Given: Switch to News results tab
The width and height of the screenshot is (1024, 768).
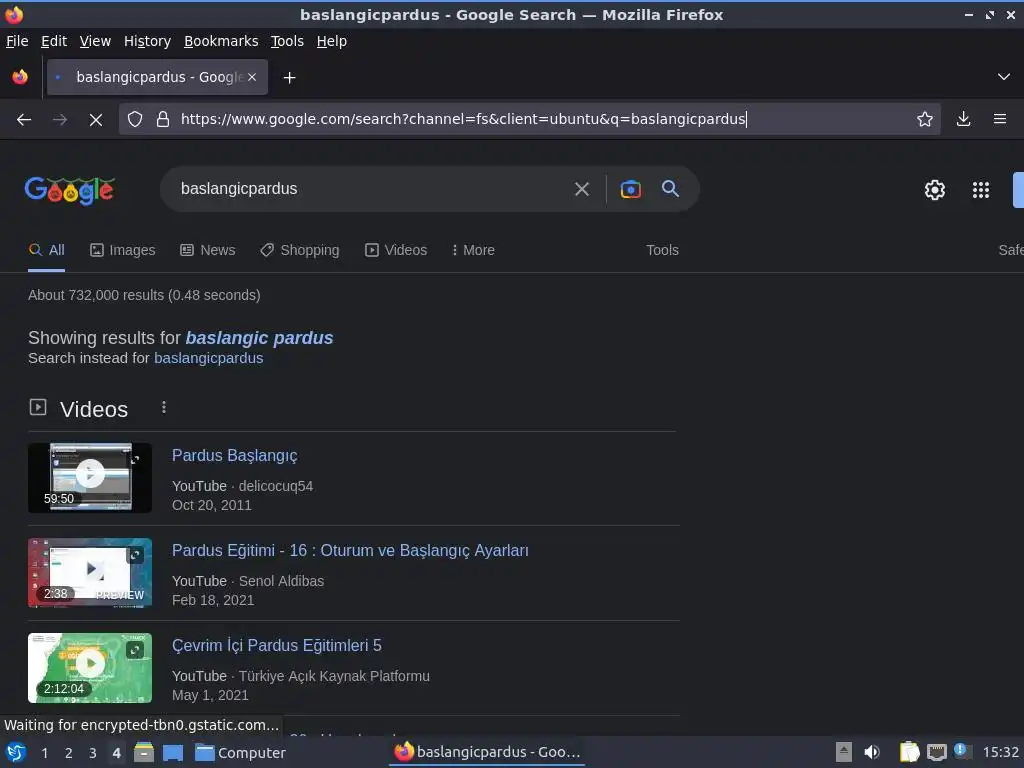Looking at the screenshot, I should coord(208,250).
